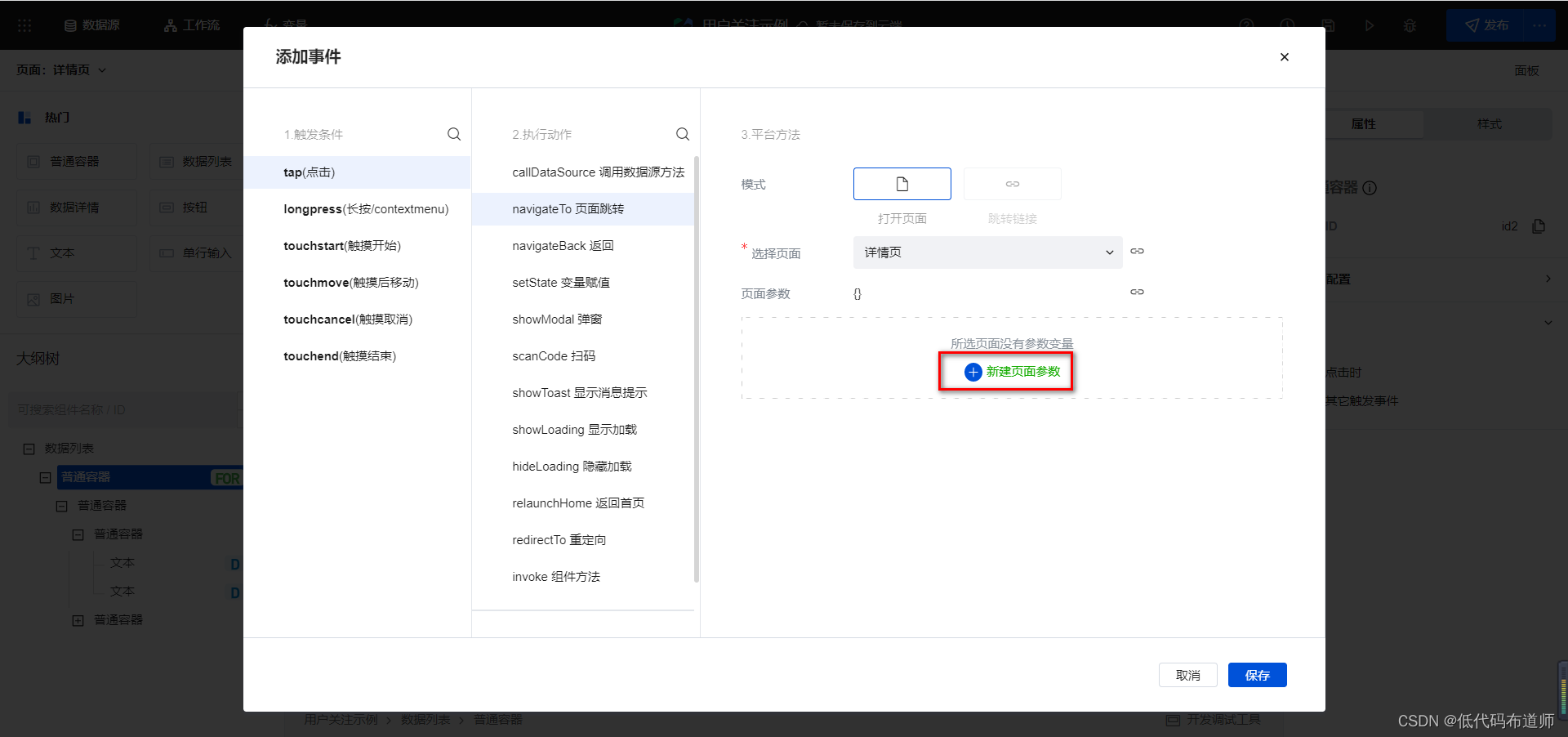Click the bind link icon next to 选择页面
Screen dimensions: 1568x737
[x=1137, y=252]
